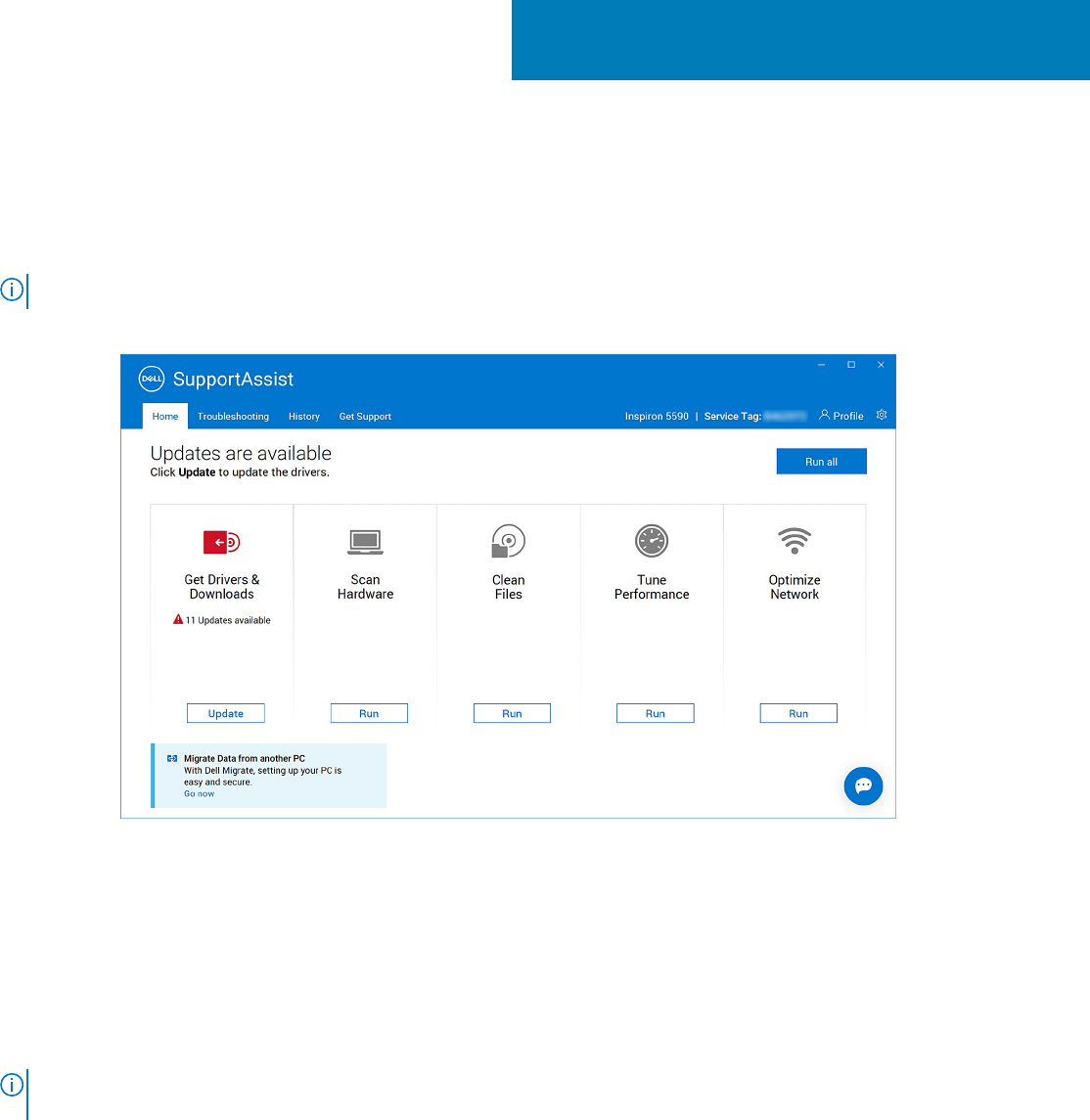The width and height of the screenshot is (1090, 1120).
Task: Click the 'Migrate Data from another PC' title
Action: (245, 759)
